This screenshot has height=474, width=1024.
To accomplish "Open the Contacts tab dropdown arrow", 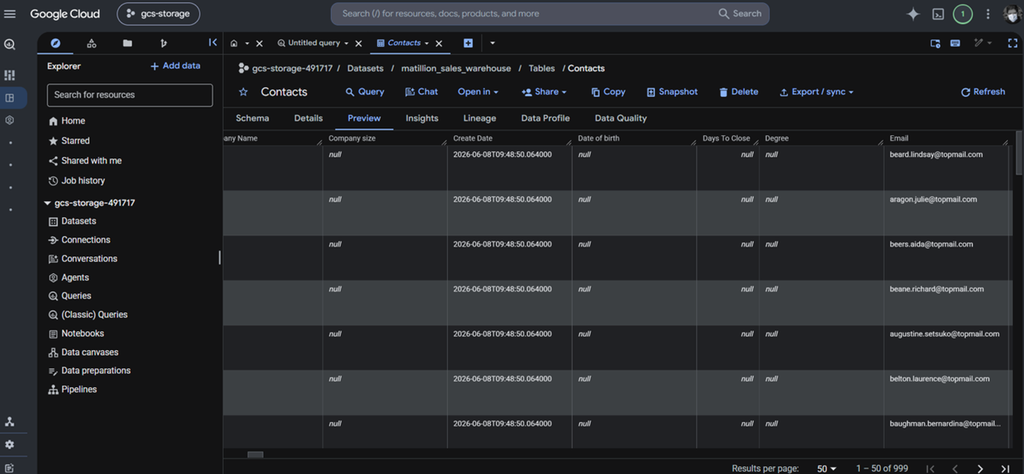I will point(426,44).
